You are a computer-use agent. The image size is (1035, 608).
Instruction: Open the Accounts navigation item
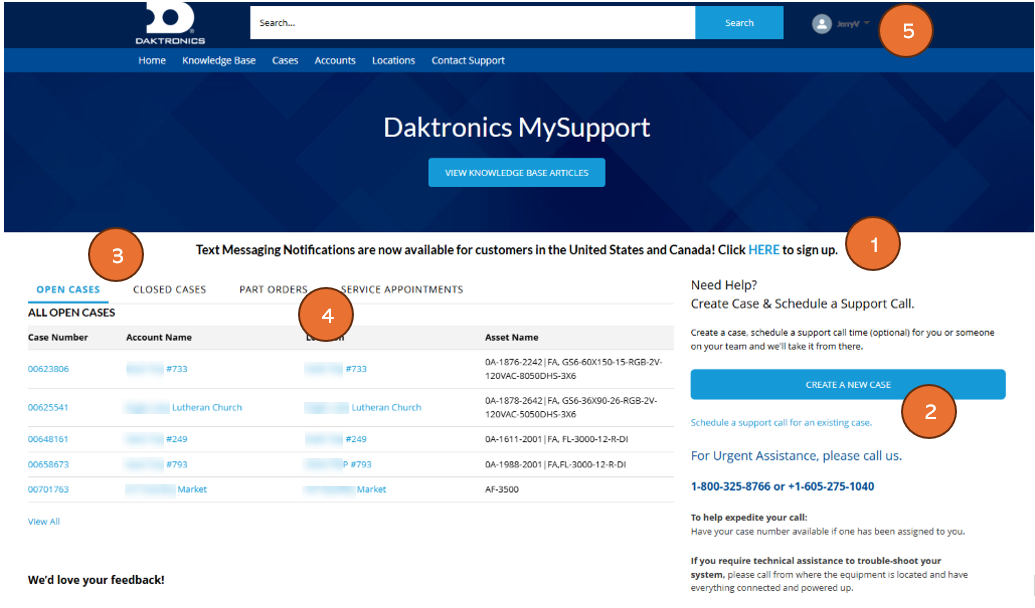335,60
